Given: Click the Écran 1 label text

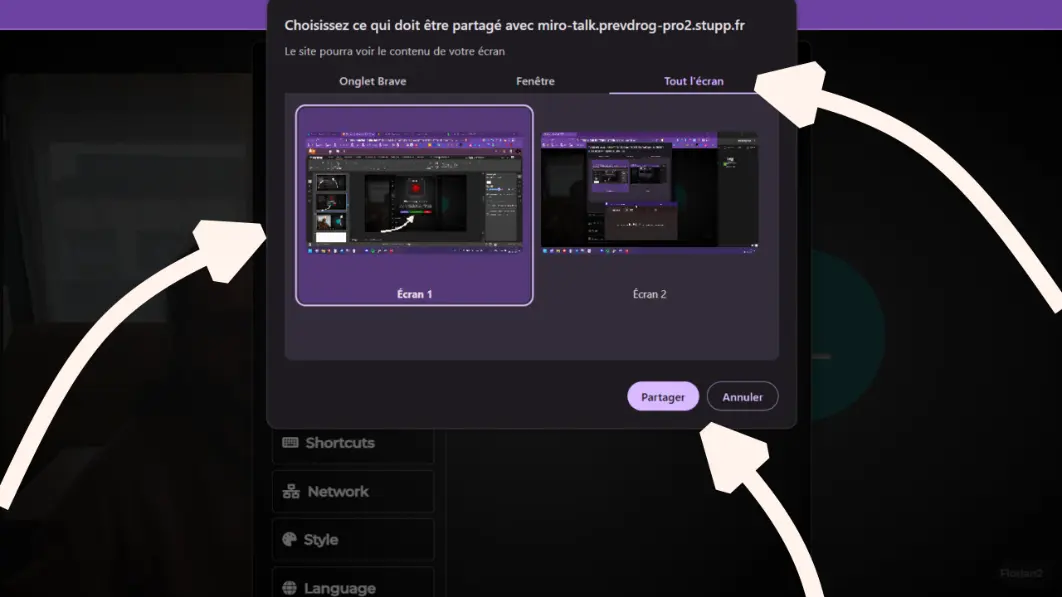Looking at the screenshot, I should (414, 294).
